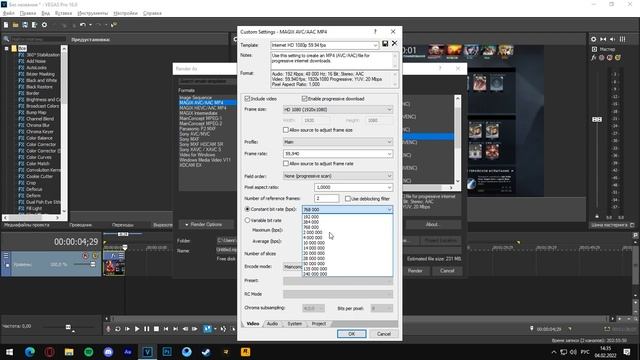Go to project end in the transport bar
The image size is (640, 360).
pyautogui.click(x=176, y=329)
